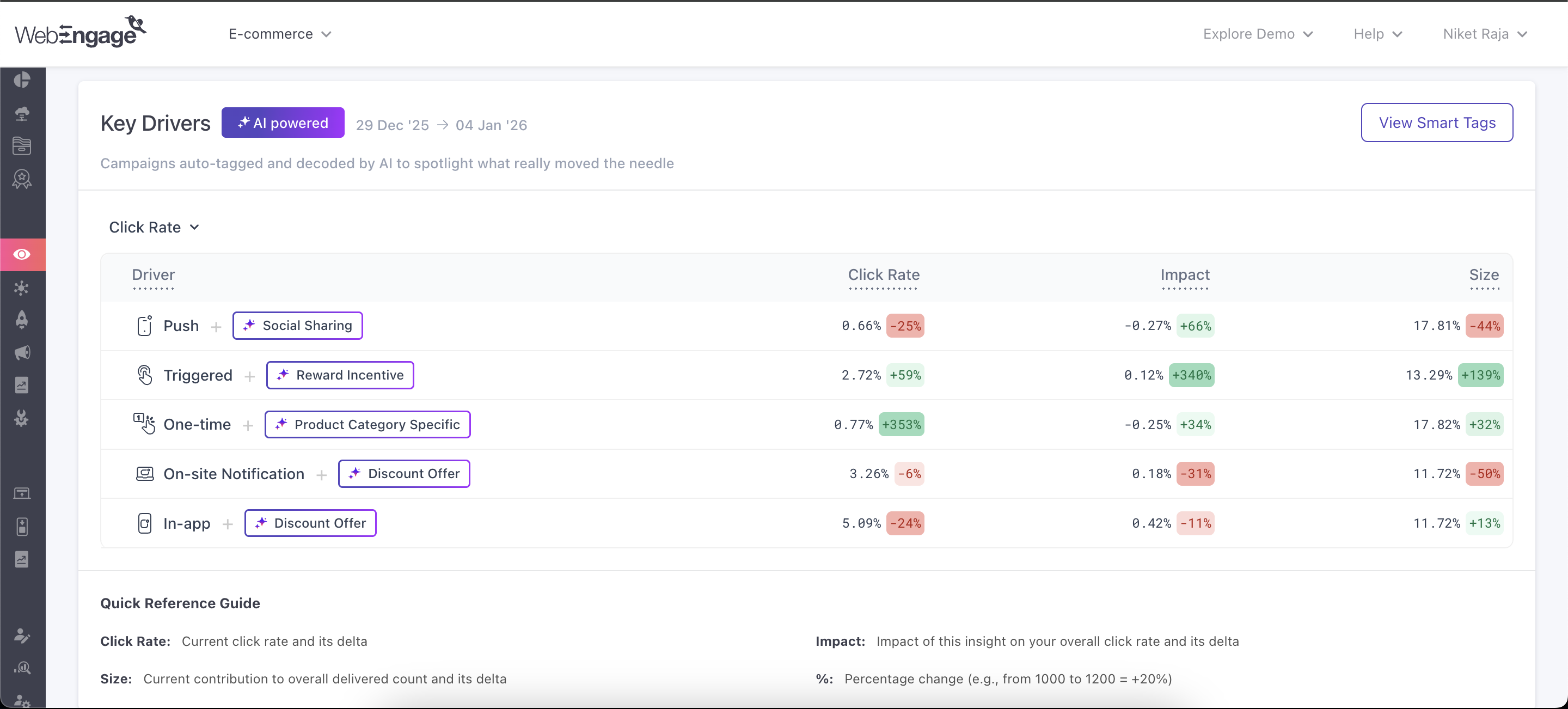This screenshot has height=709, width=1568.
Task: Click the user edit icon in the sidebar
Action: (x=22, y=635)
